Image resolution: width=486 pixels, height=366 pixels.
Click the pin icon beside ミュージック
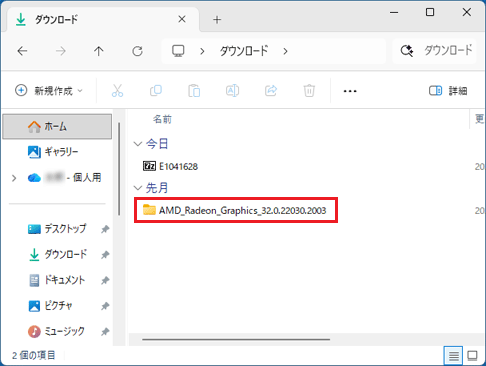(x=105, y=332)
